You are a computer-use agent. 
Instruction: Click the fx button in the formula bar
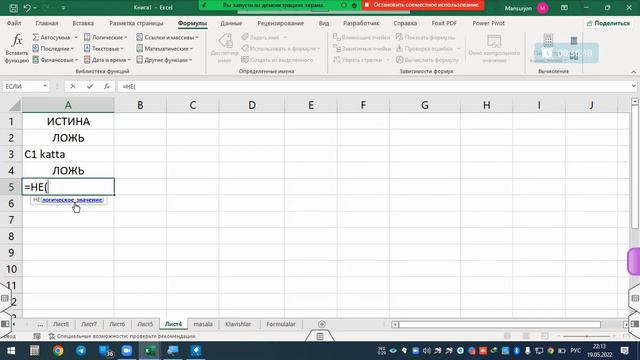pyautogui.click(x=107, y=86)
